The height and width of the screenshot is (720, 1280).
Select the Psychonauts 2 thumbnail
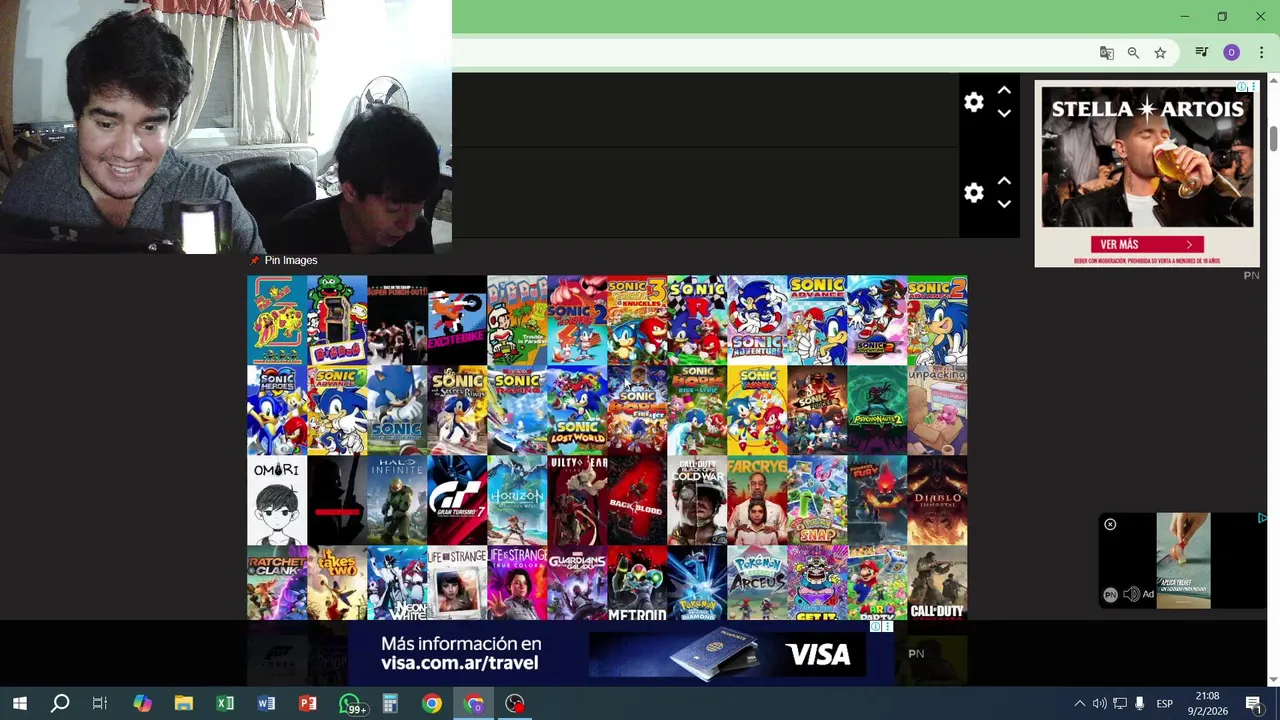point(877,410)
